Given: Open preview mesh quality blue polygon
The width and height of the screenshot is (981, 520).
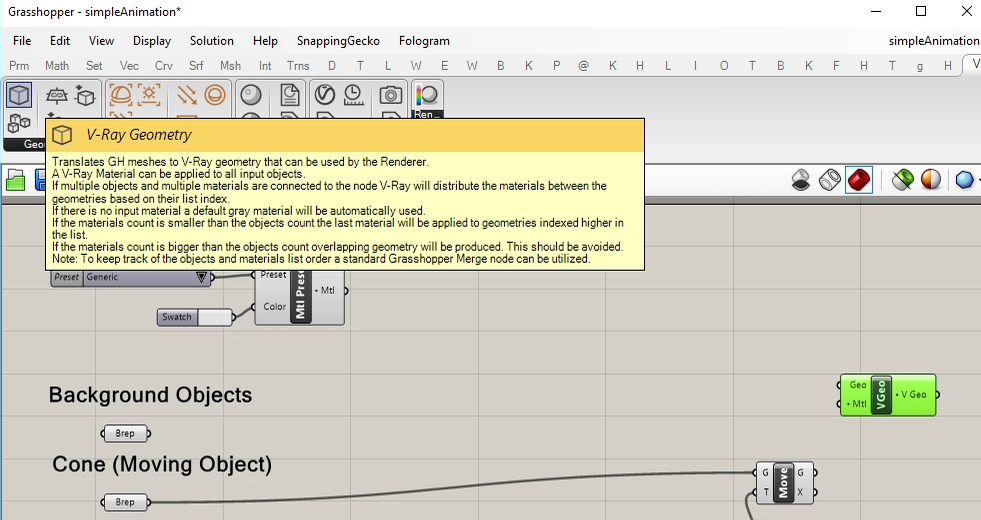Looking at the screenshot, I should tap(965, 180).
